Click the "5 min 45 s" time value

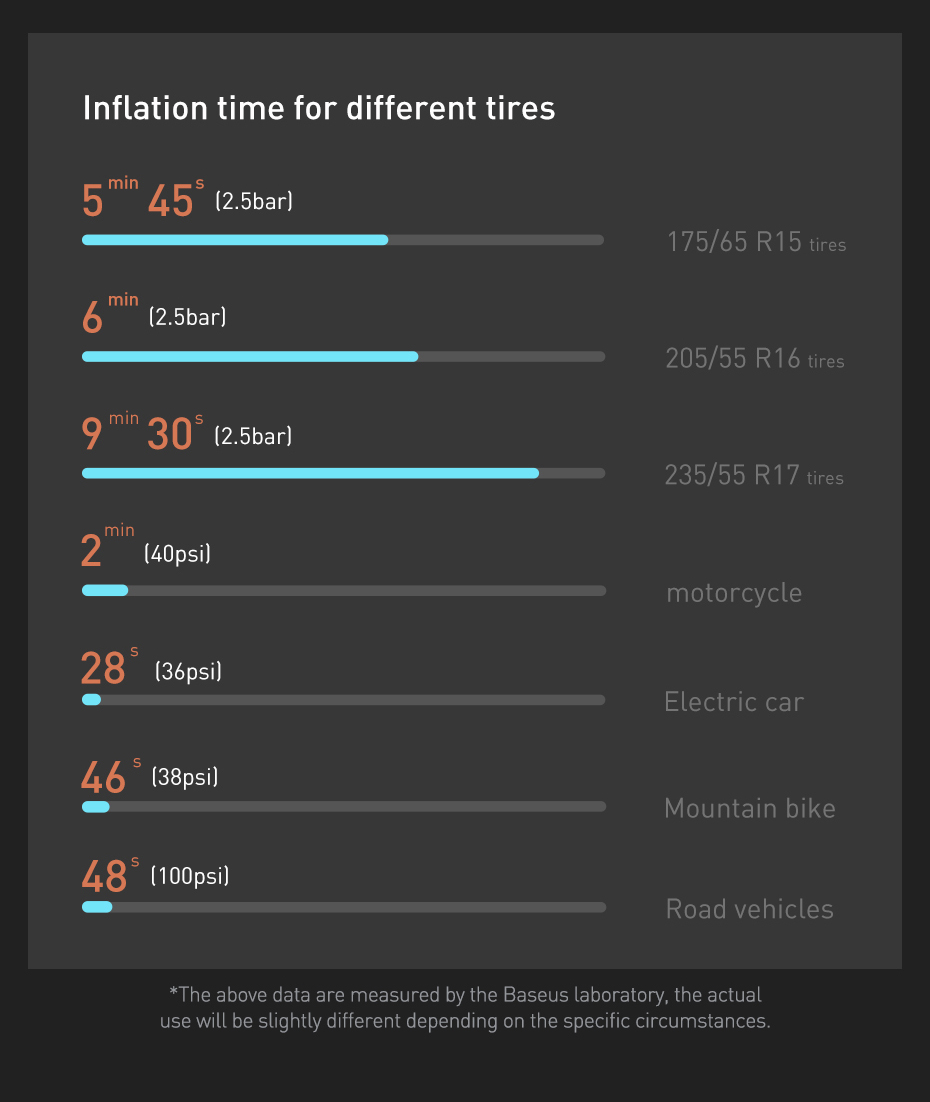(x=142, y=200)
